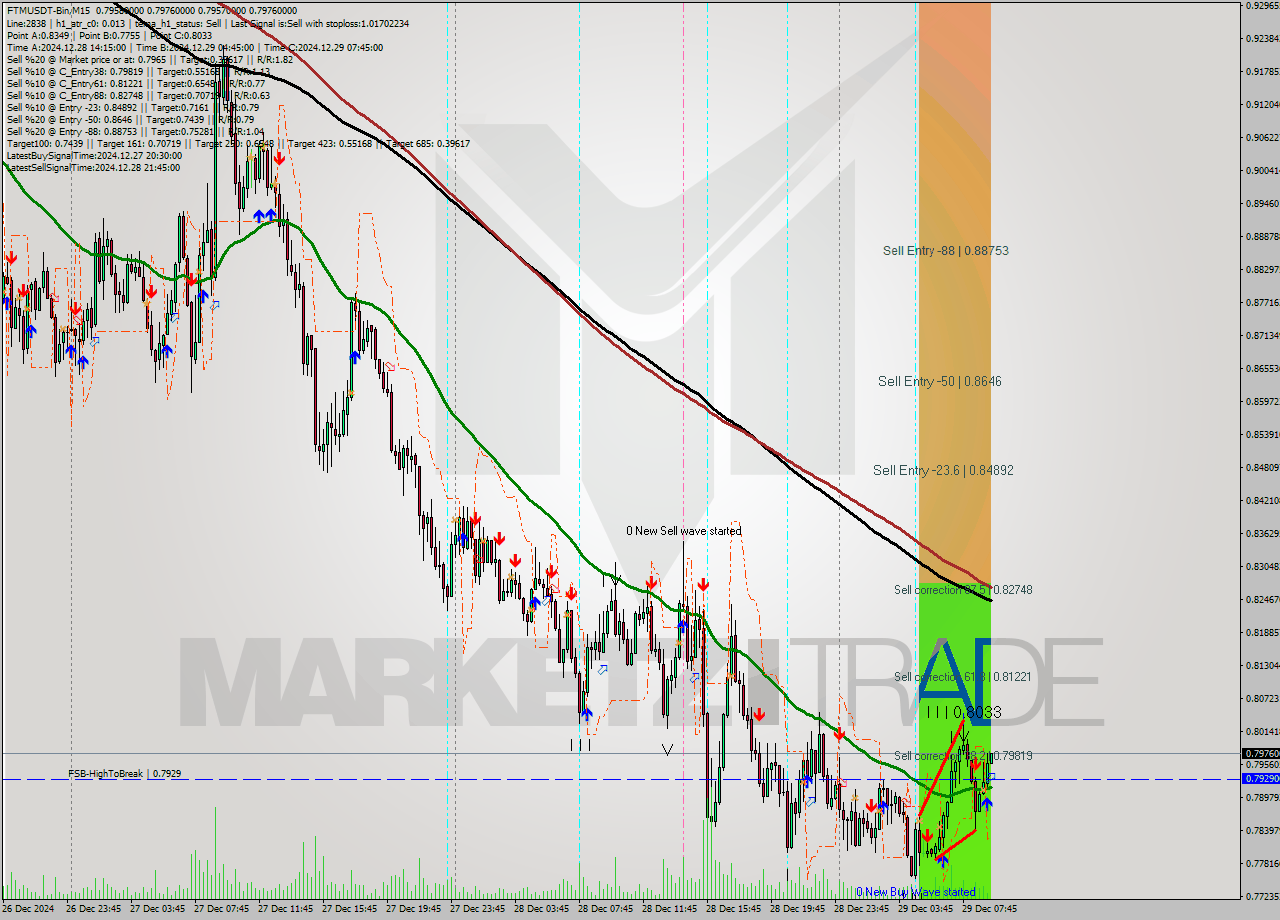The image size is (1280, 920).
Task: Click the 'Sell Entry -50 | 0.8646' chart label
Action: [940, 381]
